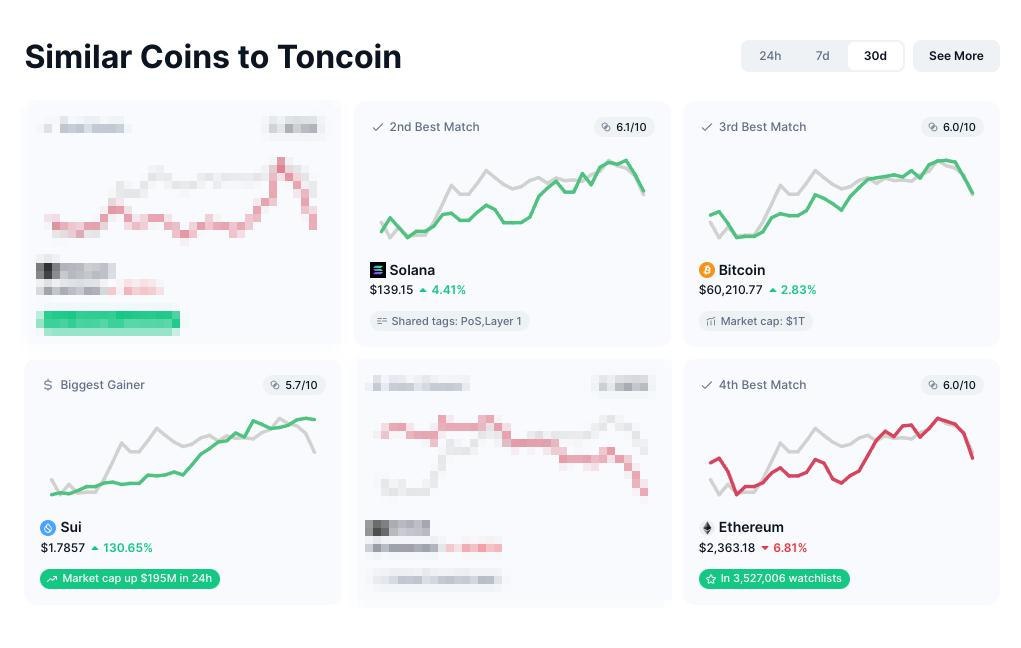Select the 30d time range
This screenshot has width=1021, height=648.
(x=875, y=56)
